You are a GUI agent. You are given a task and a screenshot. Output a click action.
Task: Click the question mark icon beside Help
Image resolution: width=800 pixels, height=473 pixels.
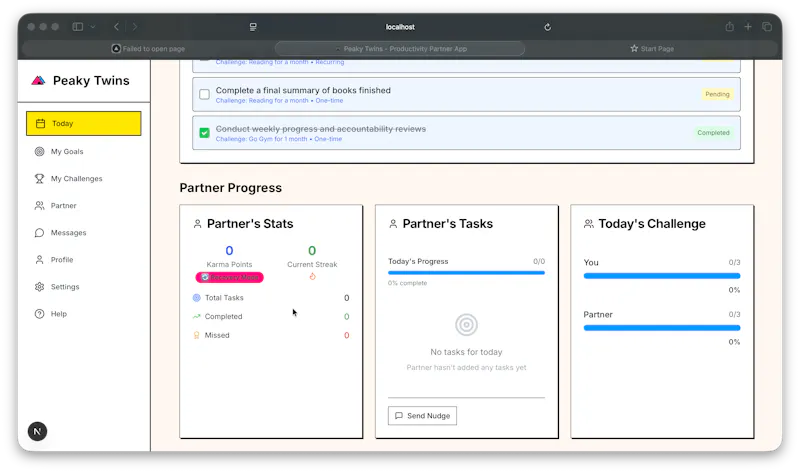point(39,314)
